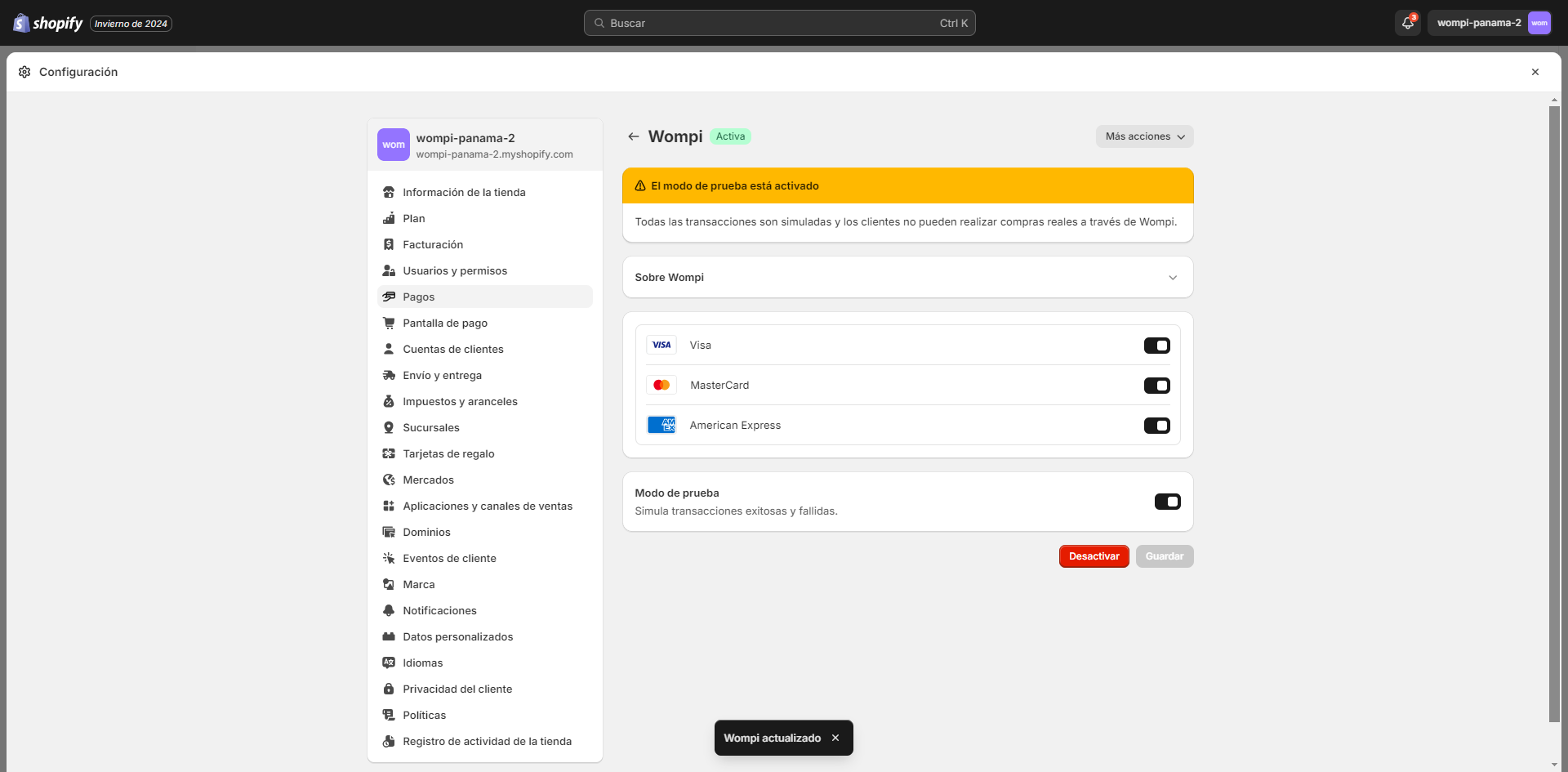Screen dimensions: 1568x772
Task: Click the notification bell with badge
Action: 1406,23
